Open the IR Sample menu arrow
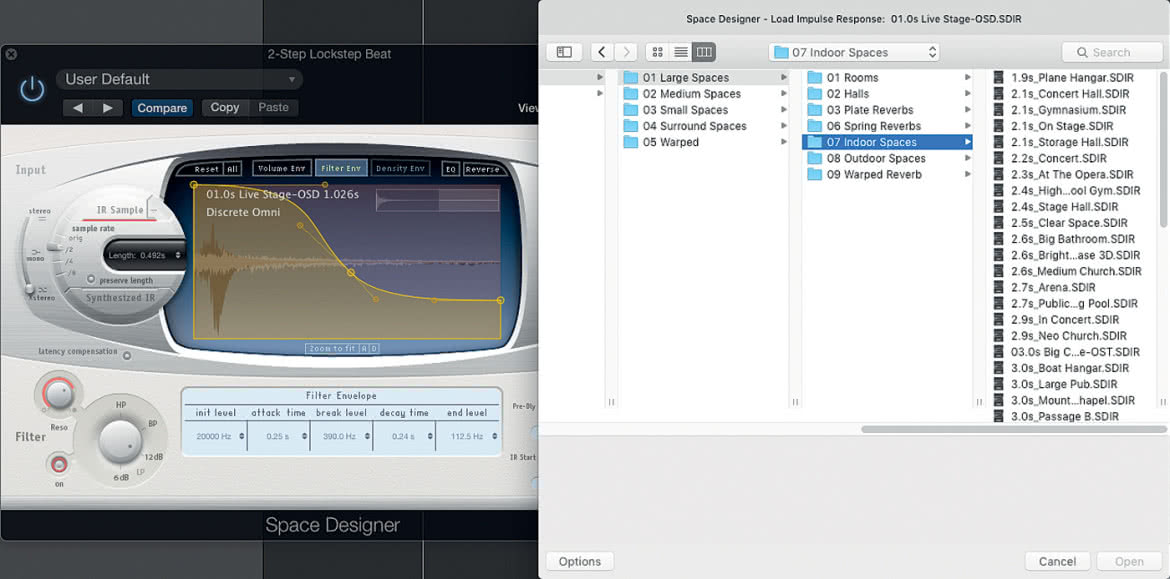Image resolution: width=1170 pixels, height=579 pixels. pyautogui.click(x=154, y=209)
